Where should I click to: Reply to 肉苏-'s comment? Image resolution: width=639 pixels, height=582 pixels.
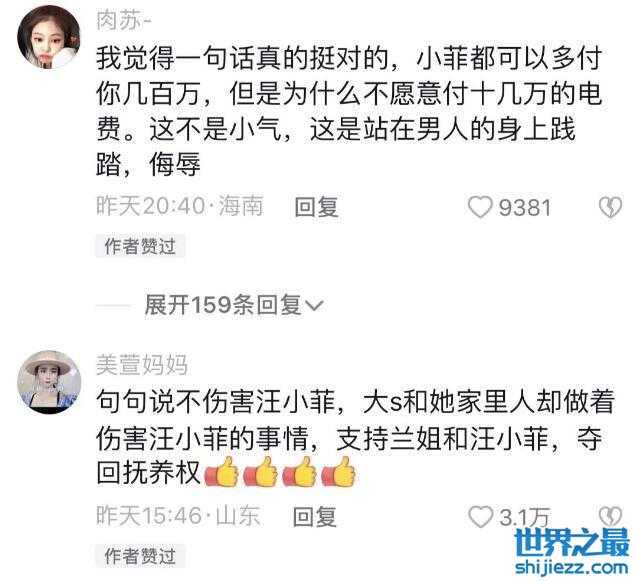[316, 207]
